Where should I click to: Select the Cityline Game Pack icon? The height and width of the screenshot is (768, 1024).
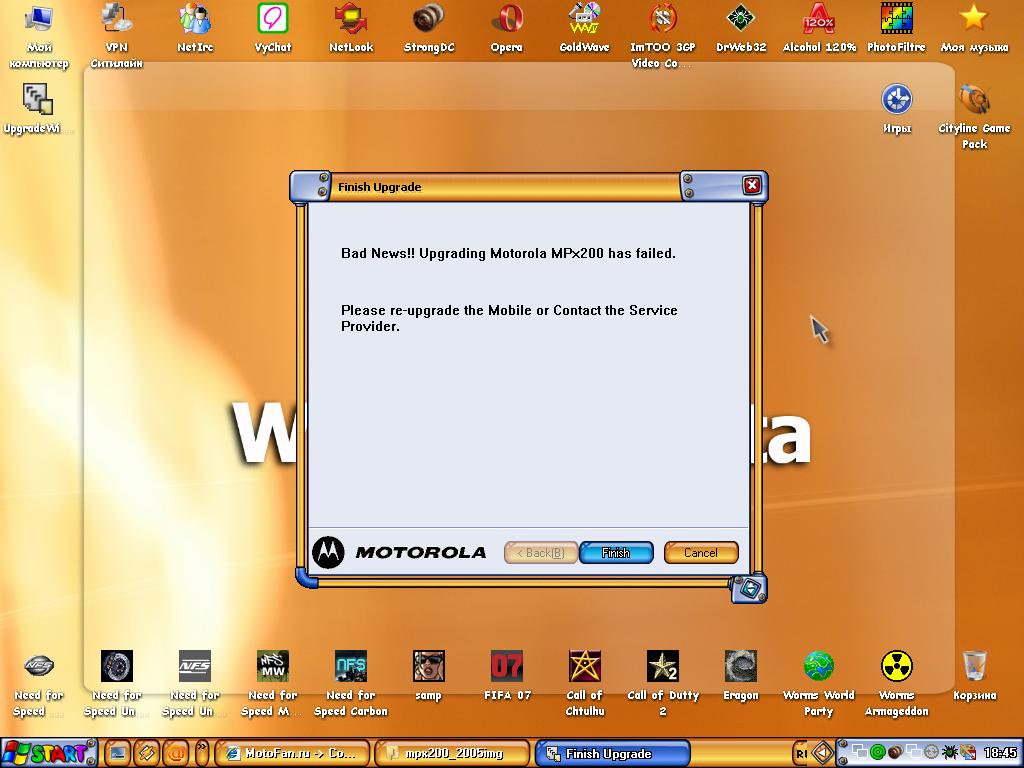point(974,116)
